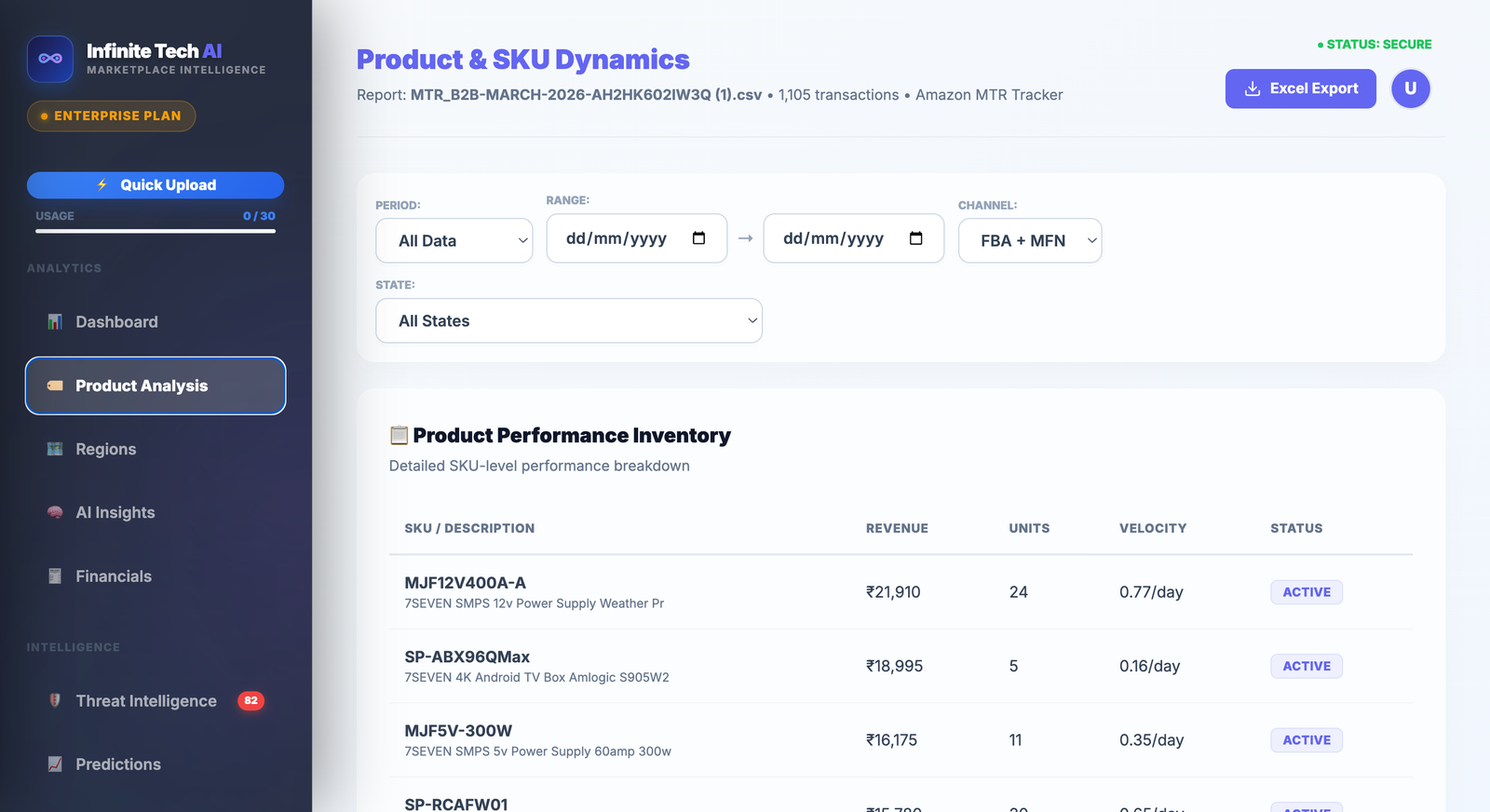The height and width of the screenshot is (812, 1490).
Task: Select SKU SP-RCAFW01
Action: (x=456, y=804)
